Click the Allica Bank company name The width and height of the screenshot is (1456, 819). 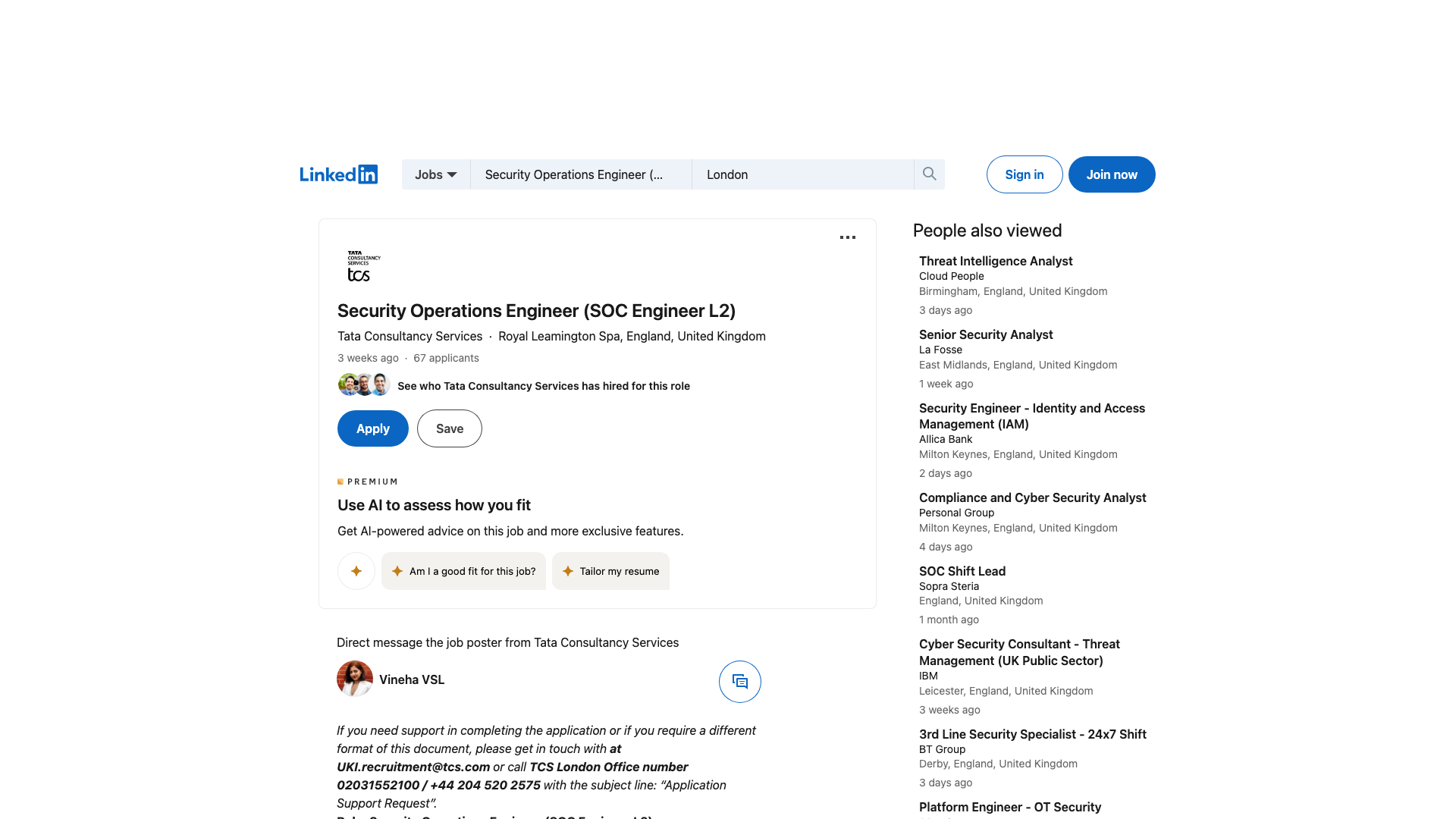(x=946, y=439)
